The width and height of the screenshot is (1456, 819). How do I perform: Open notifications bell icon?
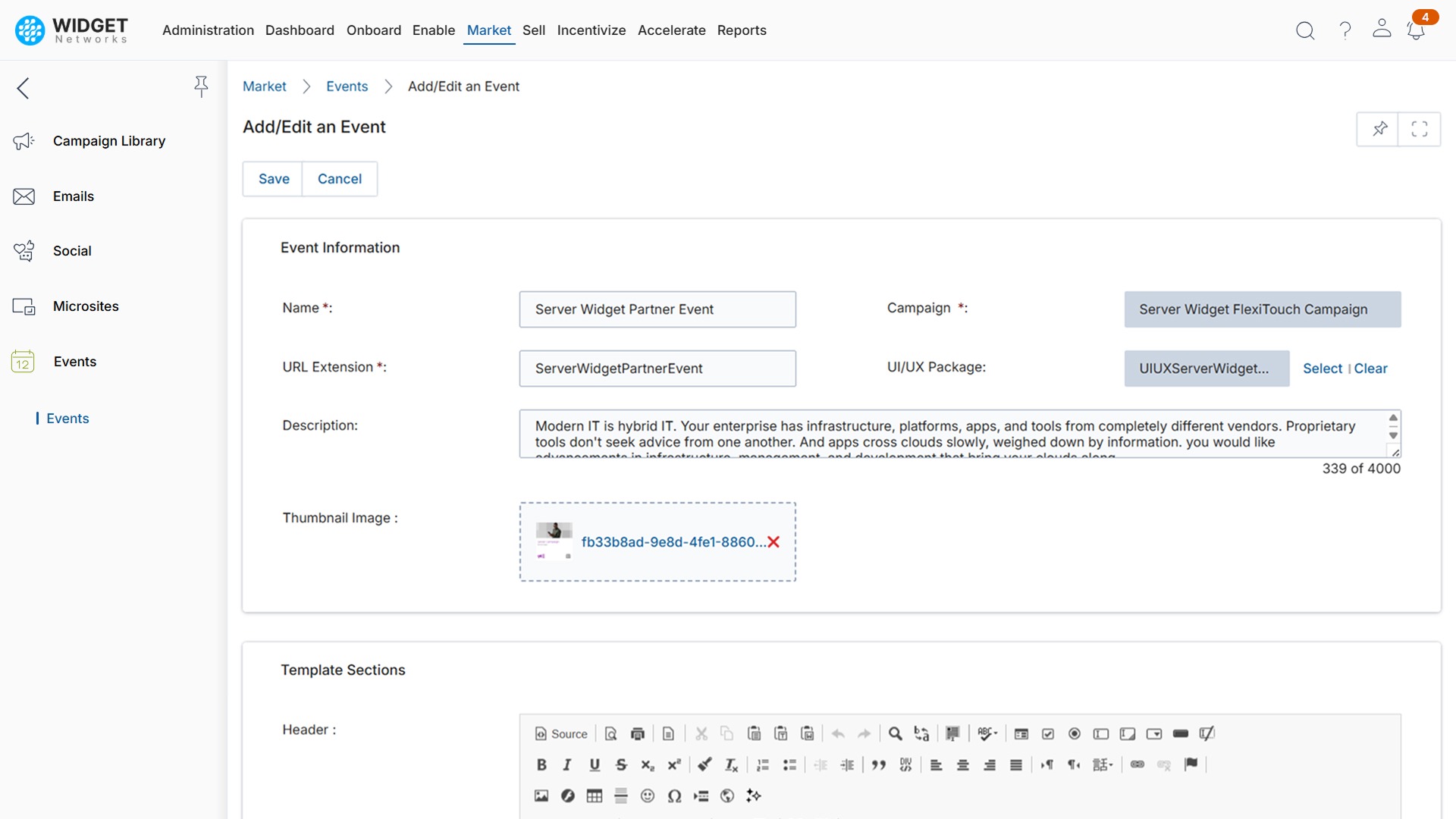click(1415, 30)
